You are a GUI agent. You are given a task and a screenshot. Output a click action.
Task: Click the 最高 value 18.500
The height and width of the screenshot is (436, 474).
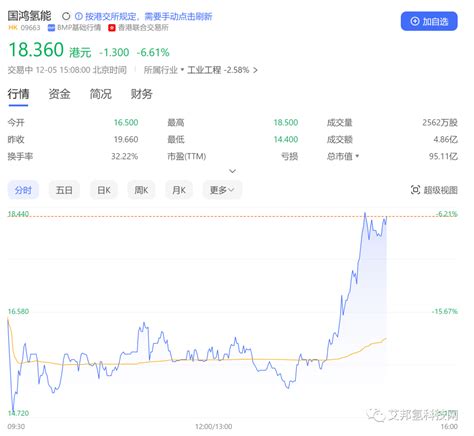coord(286,122)
